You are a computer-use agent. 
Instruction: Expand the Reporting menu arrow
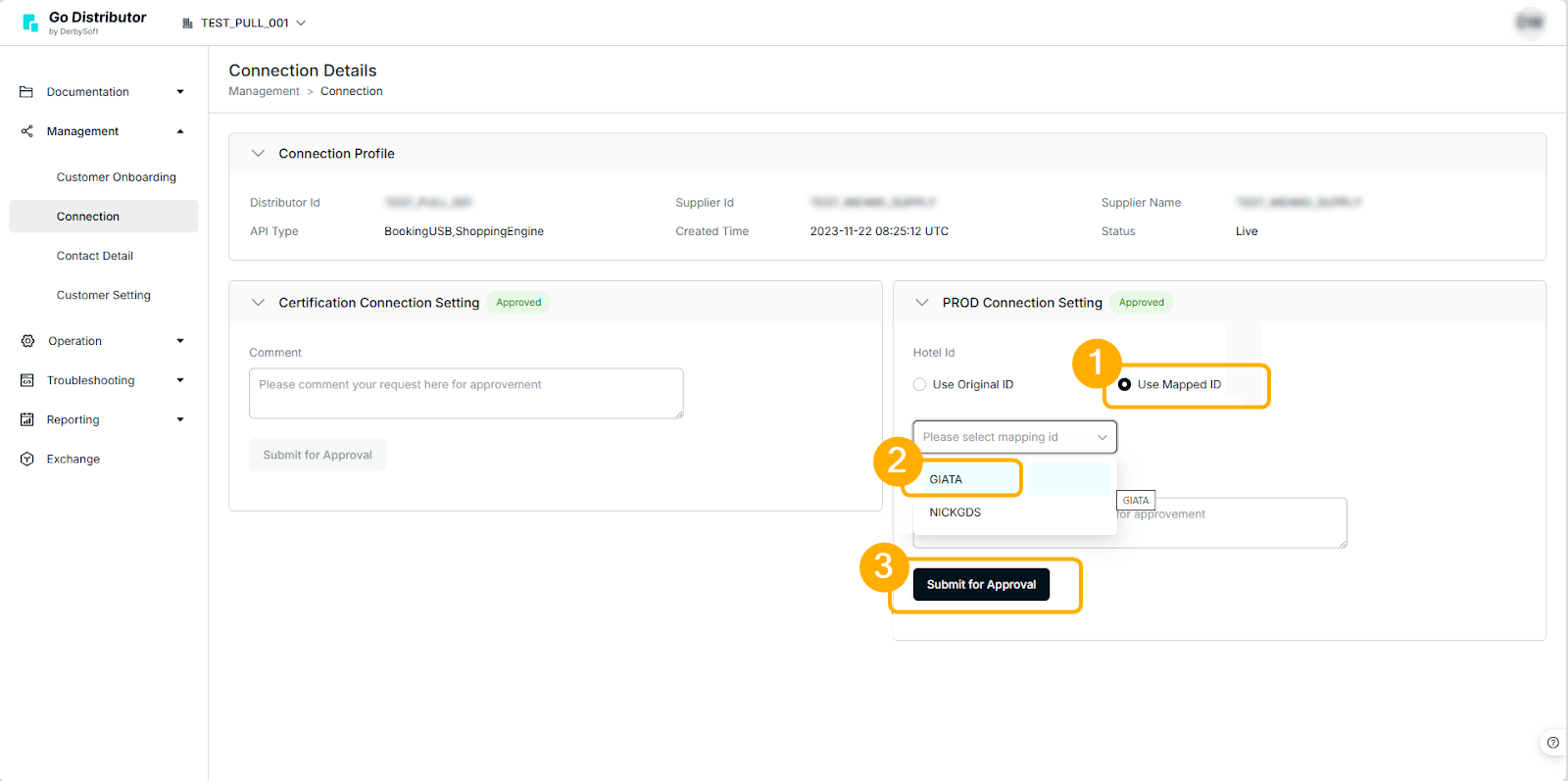[180, 419]
